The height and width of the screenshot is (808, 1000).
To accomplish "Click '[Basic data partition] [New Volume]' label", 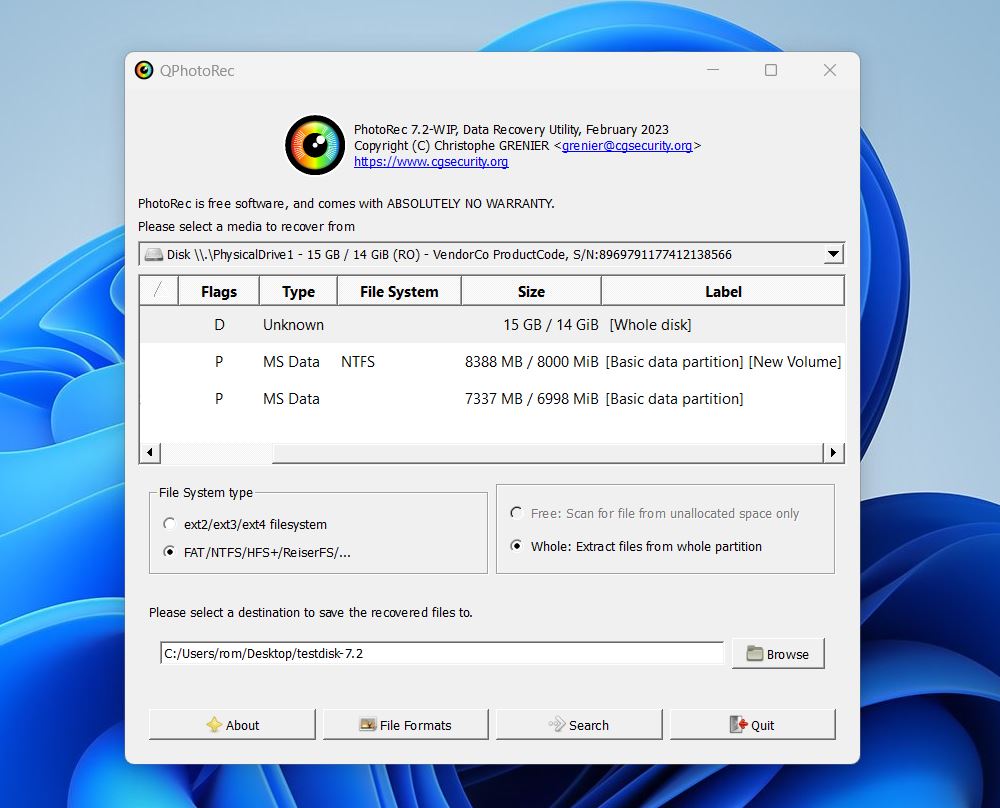I will pyautogui.click(x=723, y=362).
